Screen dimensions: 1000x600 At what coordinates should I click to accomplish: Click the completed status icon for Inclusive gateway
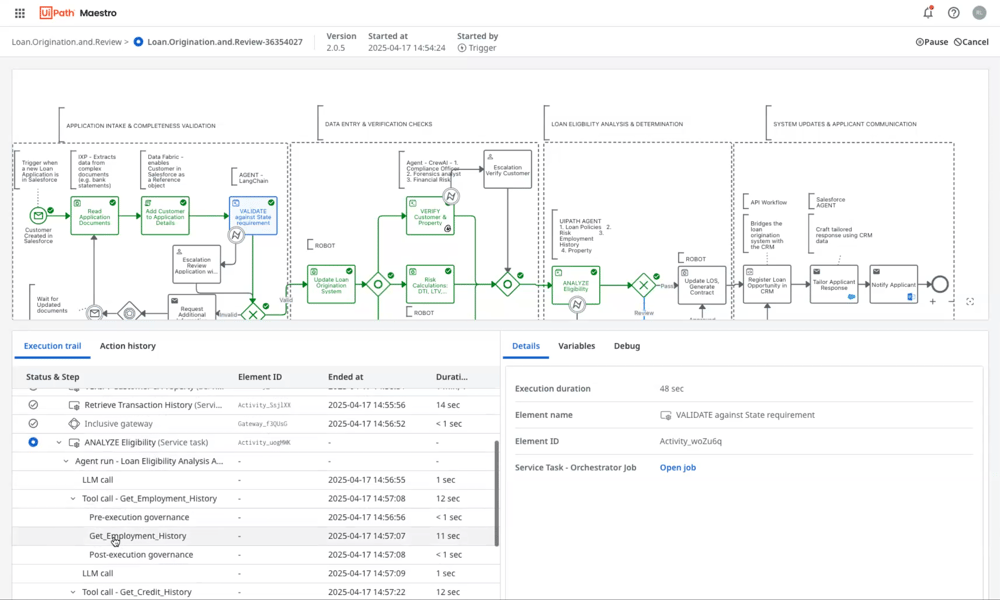tap(33, 423)
